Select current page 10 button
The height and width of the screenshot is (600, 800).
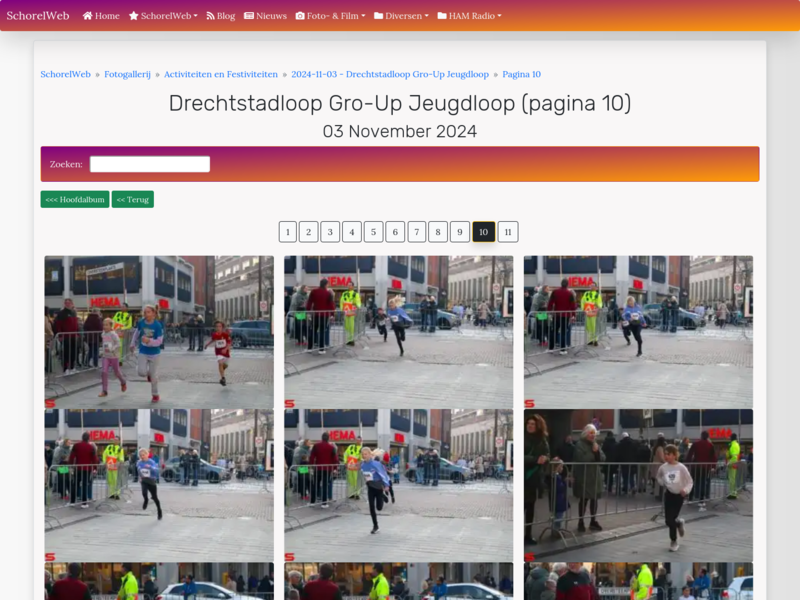pos(484,232)
